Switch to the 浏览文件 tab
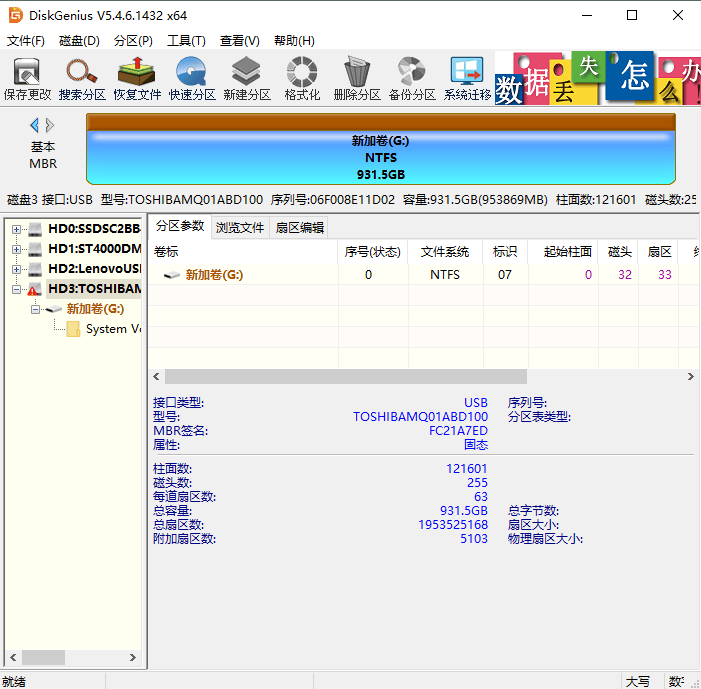The width and height of the screenshot is (701, 689). (x=240, y=228)
